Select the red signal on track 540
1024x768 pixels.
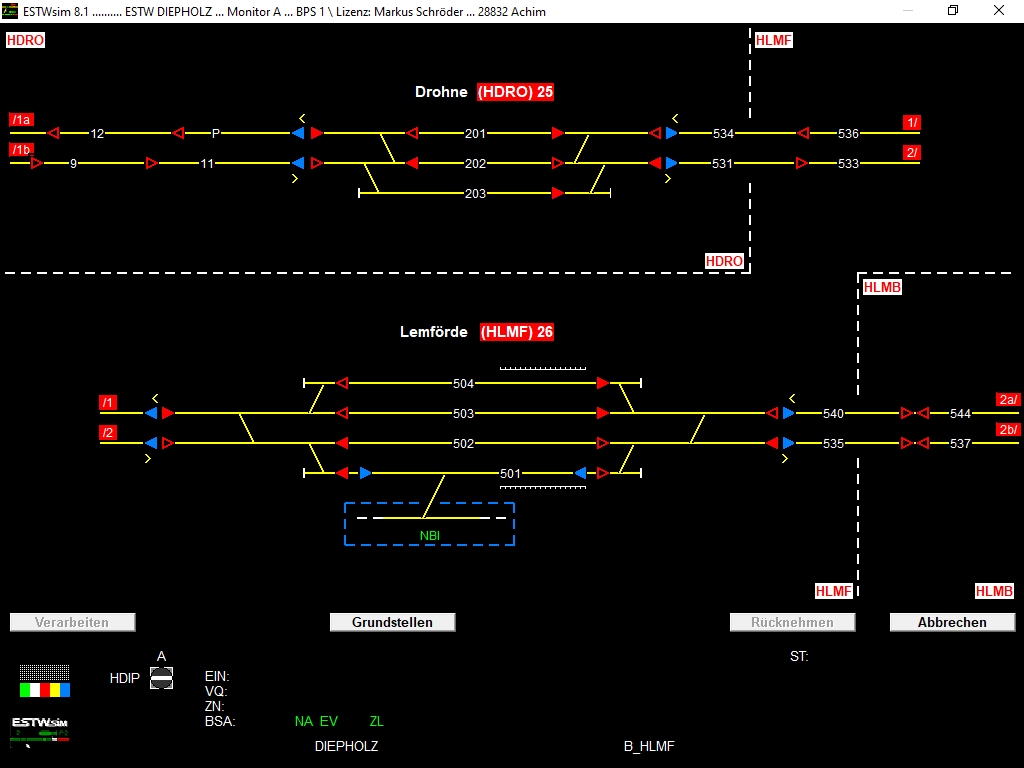pyautogui.click(x=773, y=412)
